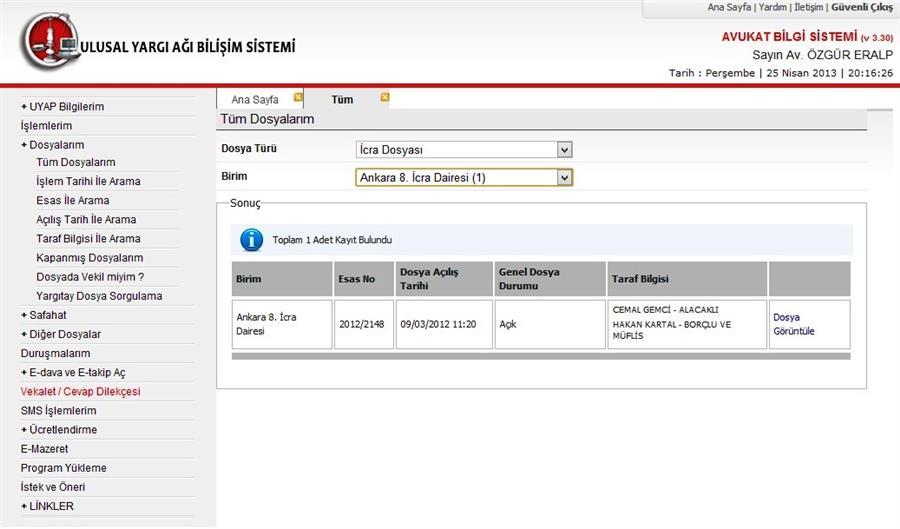
Task: Click the Esas No column header
Action: (x=357, y=279)
